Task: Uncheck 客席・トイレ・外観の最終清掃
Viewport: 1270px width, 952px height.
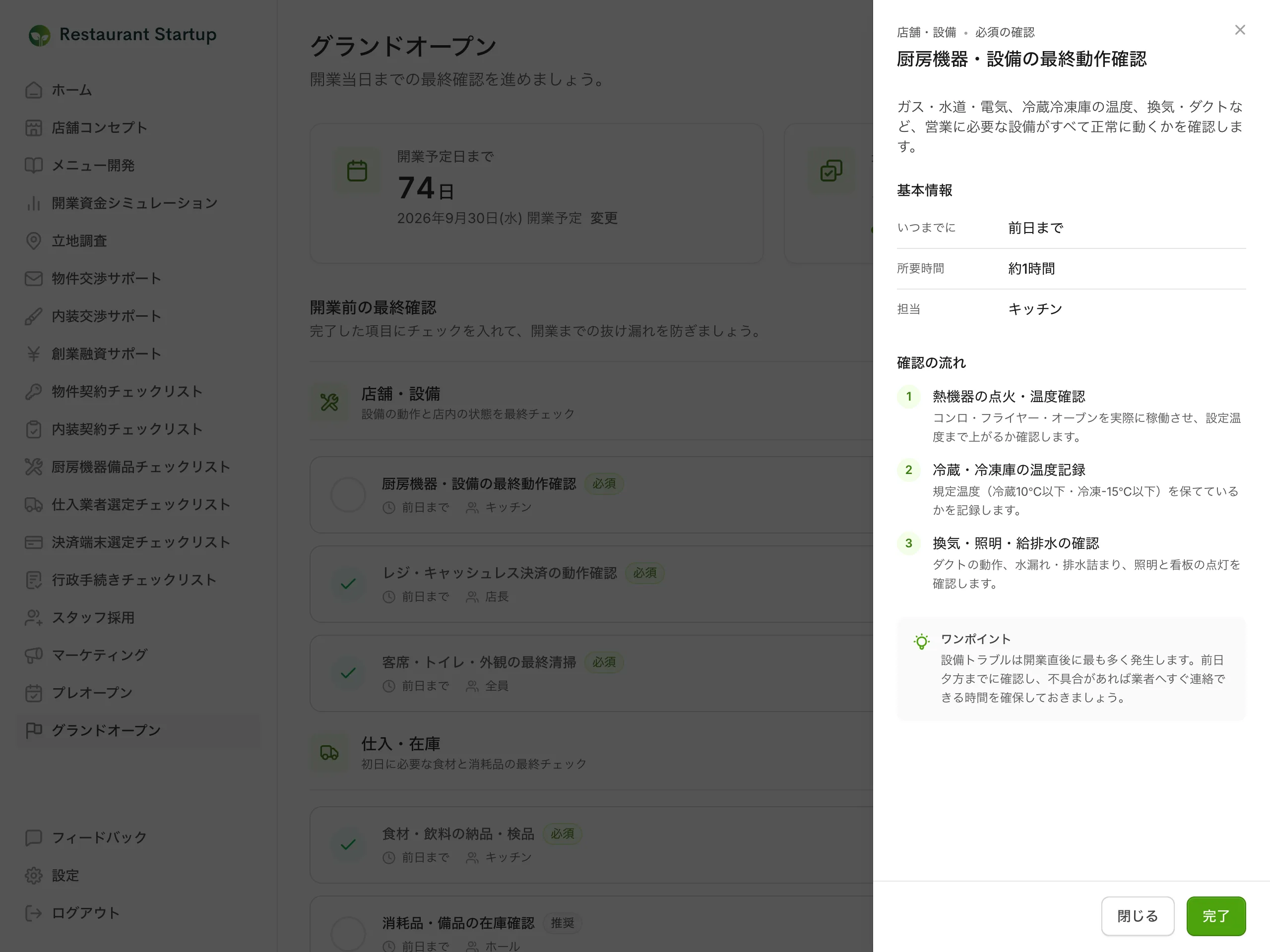Action: pos(348,672)
